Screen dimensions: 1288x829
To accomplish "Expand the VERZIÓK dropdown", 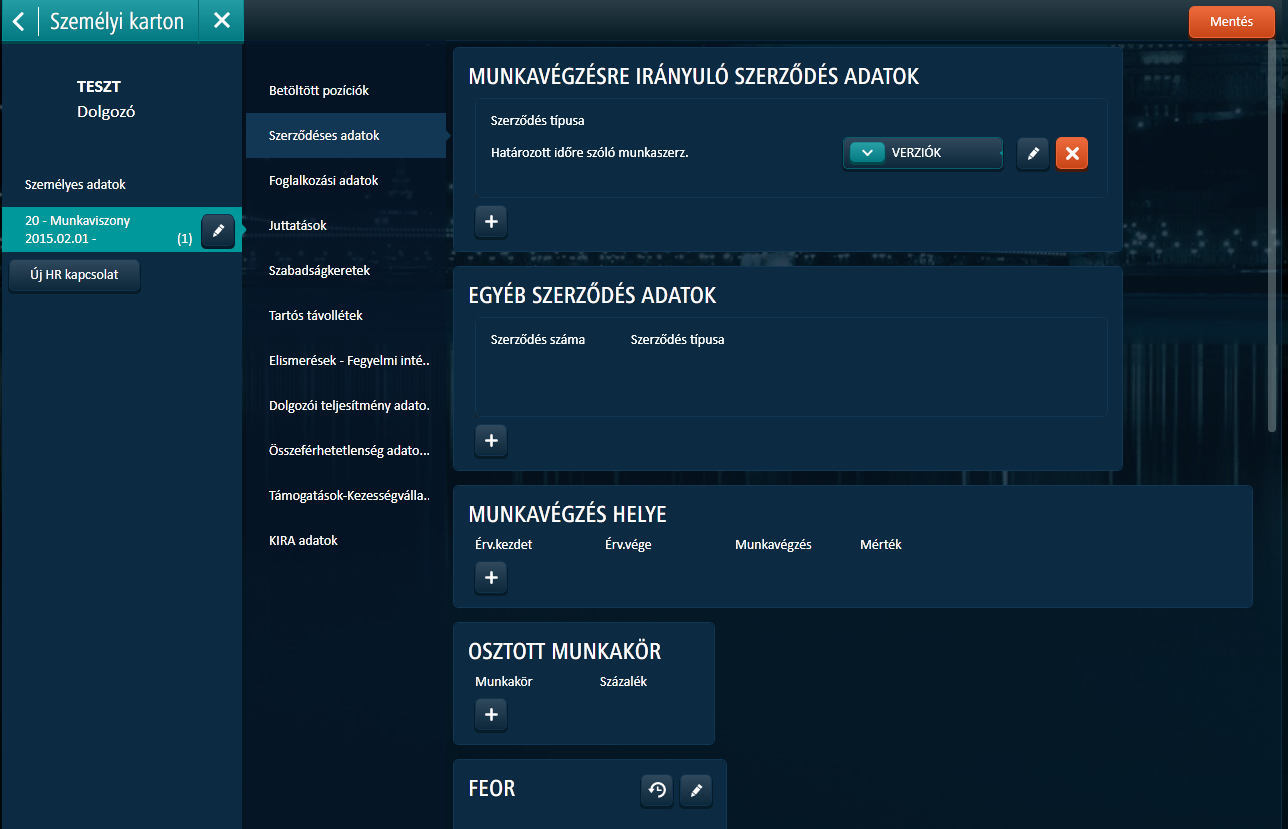I will [x=923, y=153].
